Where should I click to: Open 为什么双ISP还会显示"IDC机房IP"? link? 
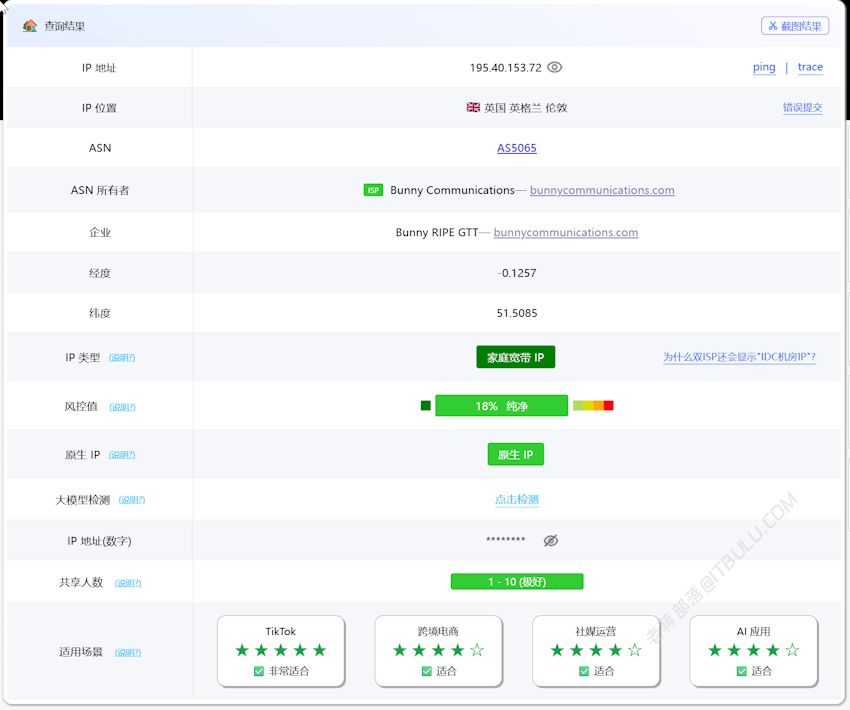(x=739, y=357)
